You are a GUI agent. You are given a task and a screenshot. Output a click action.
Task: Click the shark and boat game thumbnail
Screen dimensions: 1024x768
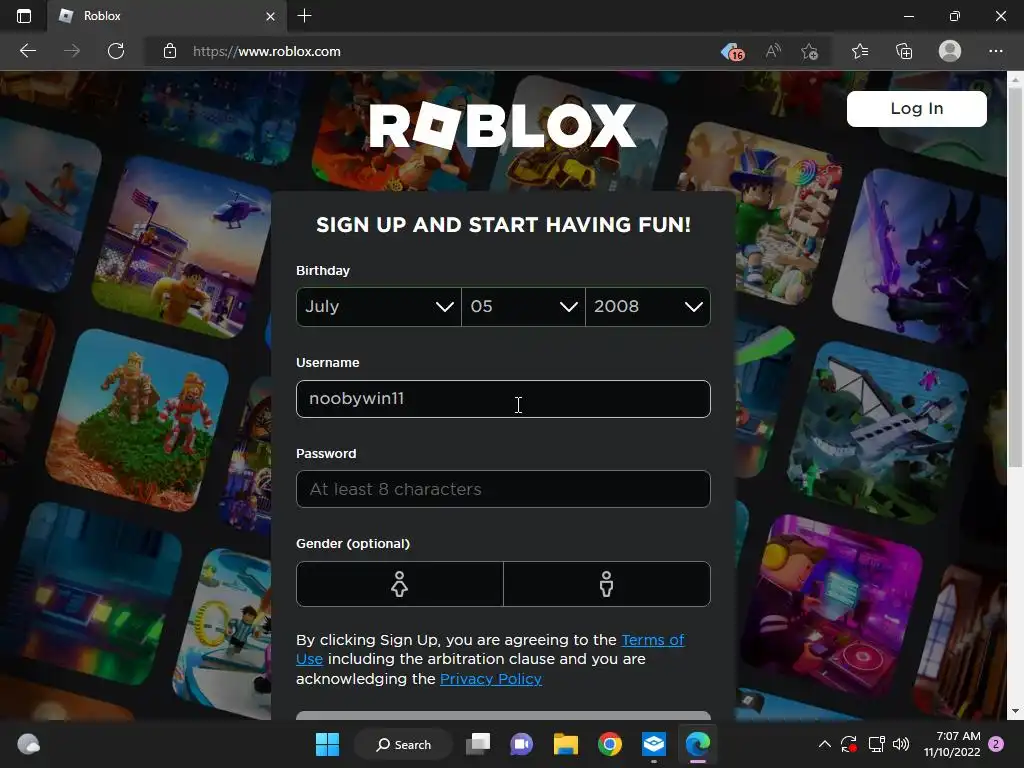pos(878,431)
